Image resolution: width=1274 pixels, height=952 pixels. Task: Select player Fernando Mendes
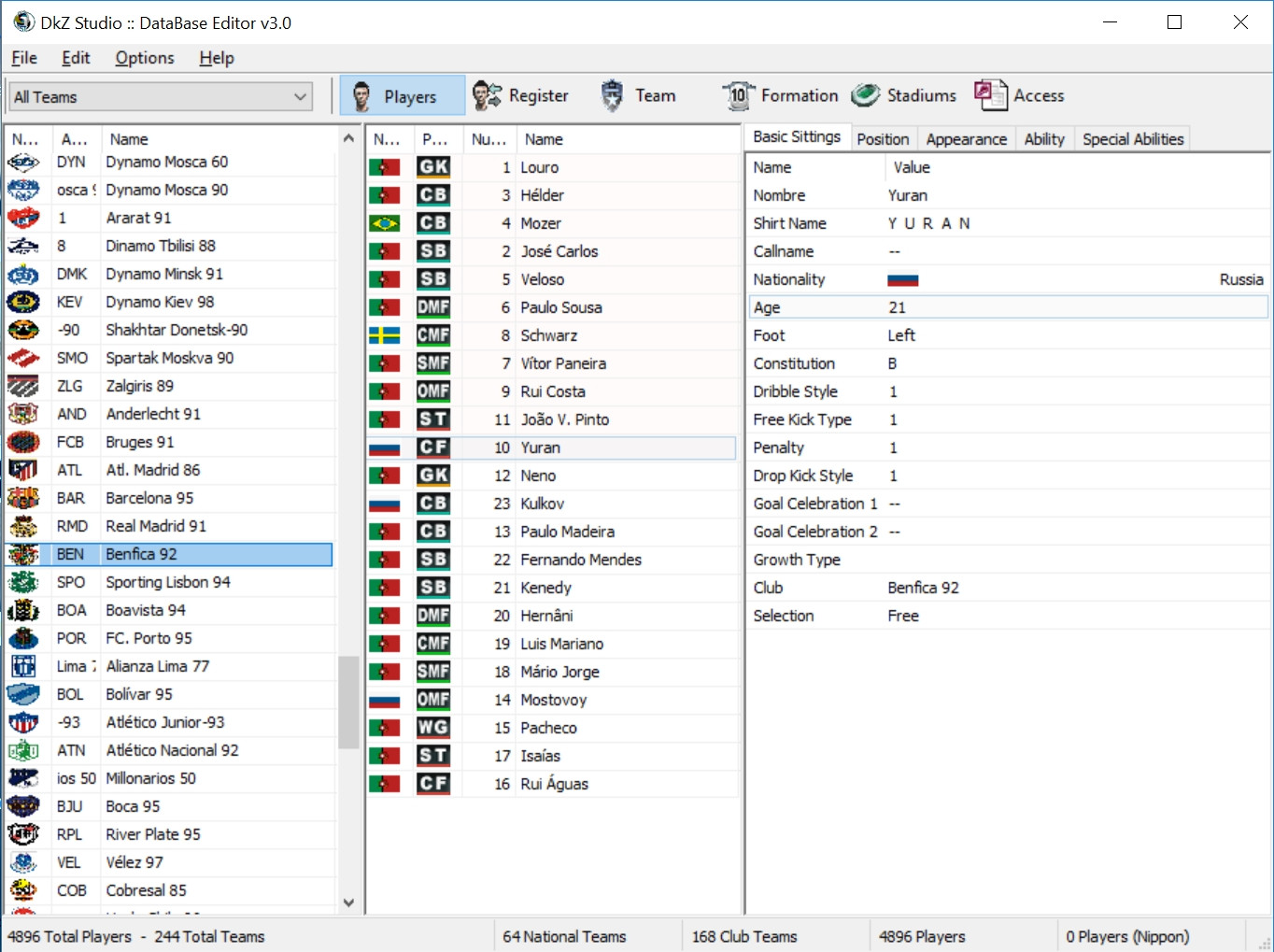[581, 560]
